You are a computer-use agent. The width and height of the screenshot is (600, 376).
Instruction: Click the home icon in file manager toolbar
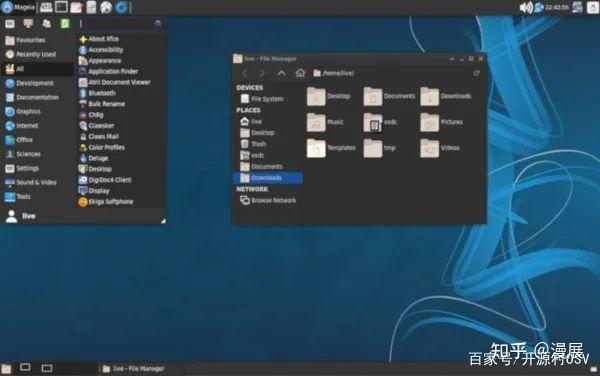click(x=300, y=73)
